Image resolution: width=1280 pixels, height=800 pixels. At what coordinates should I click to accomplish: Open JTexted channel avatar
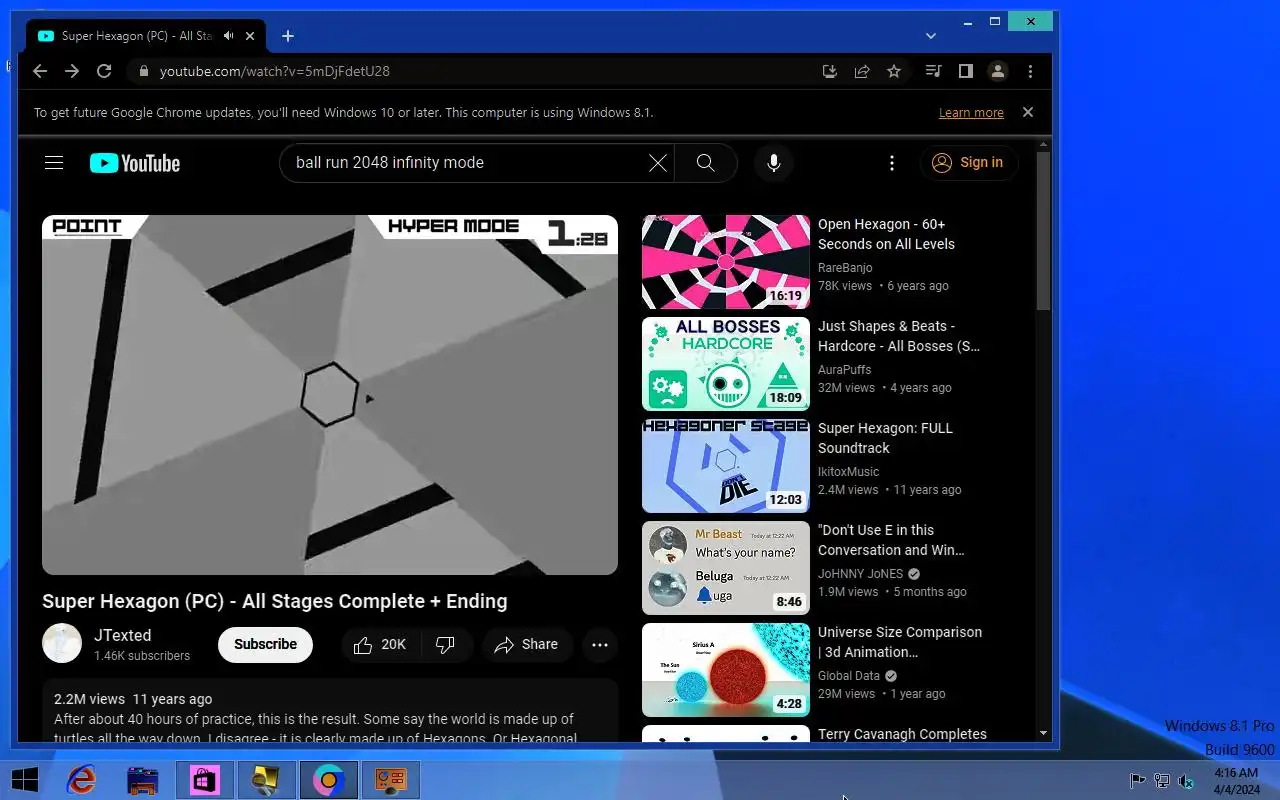coord(62,644)
